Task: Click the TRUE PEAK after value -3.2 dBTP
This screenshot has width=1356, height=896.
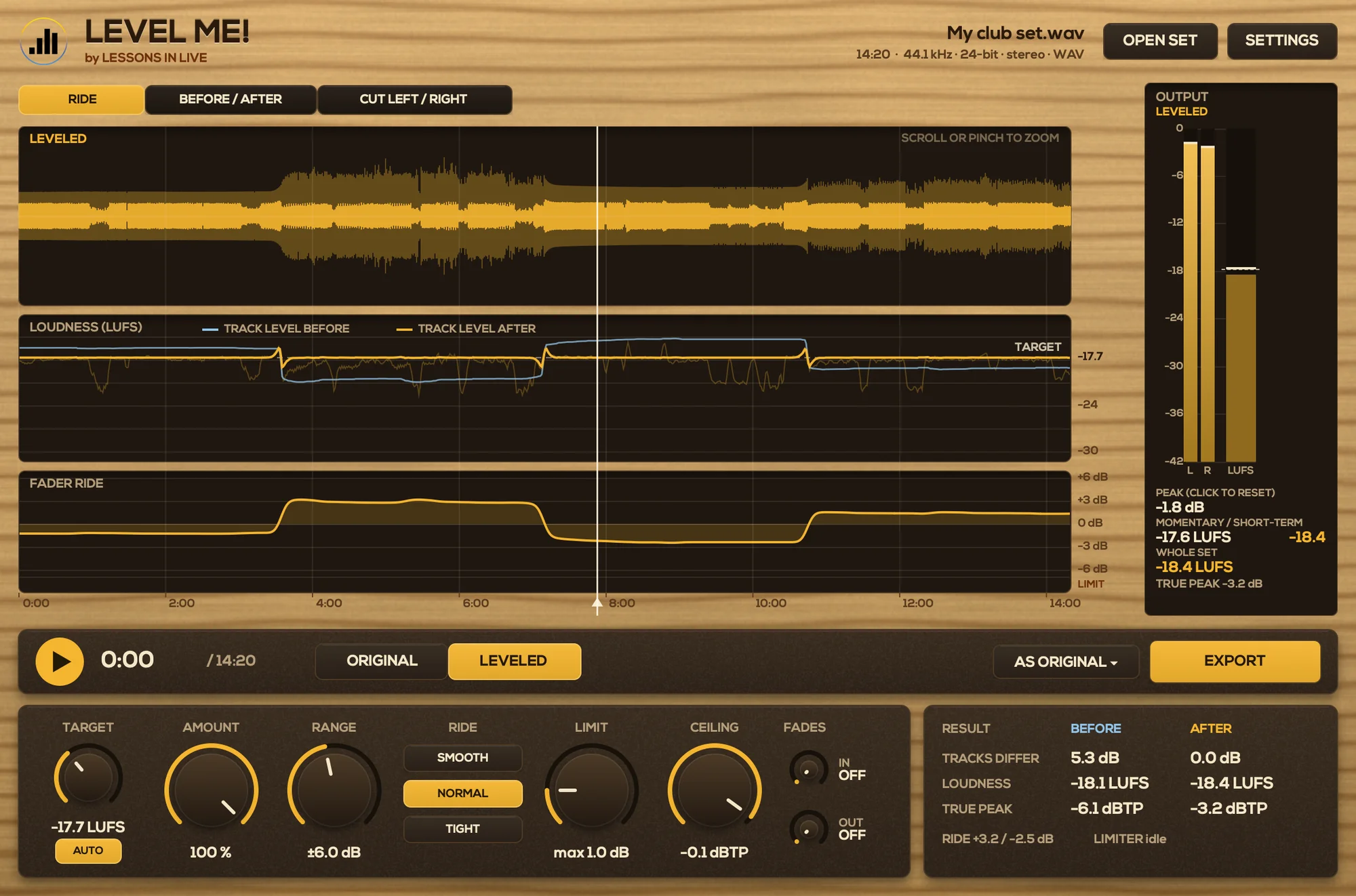Action: tap(1229, 809)
